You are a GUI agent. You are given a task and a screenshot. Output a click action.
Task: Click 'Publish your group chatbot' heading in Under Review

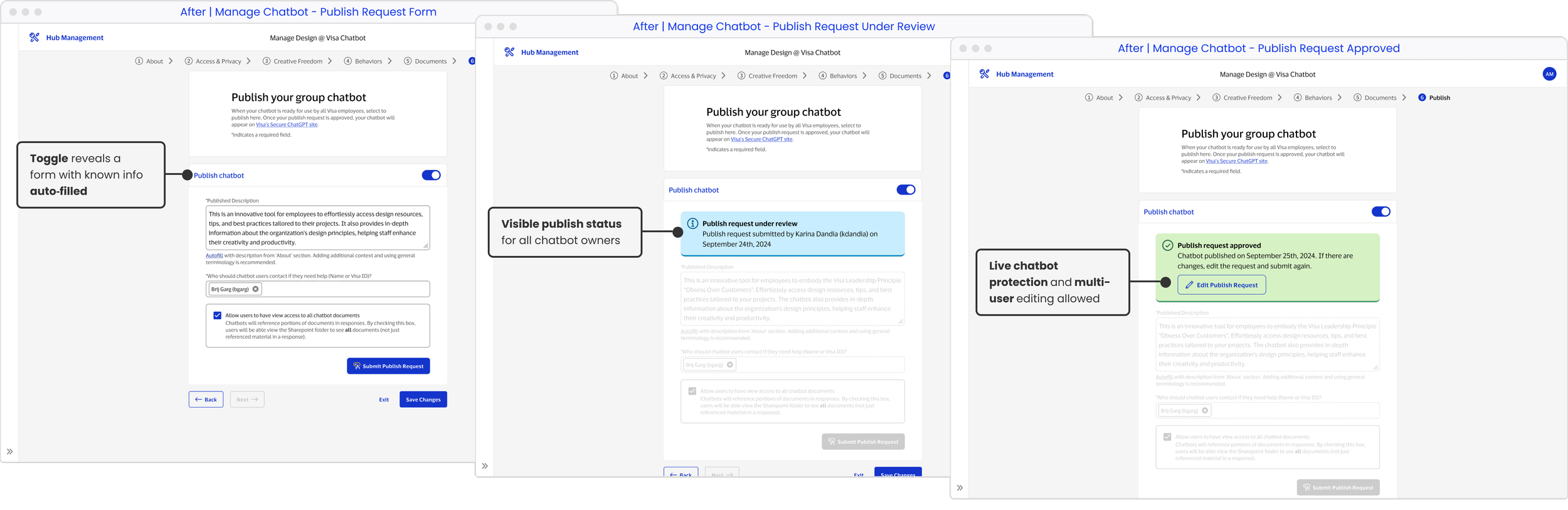tap(773, 112)
